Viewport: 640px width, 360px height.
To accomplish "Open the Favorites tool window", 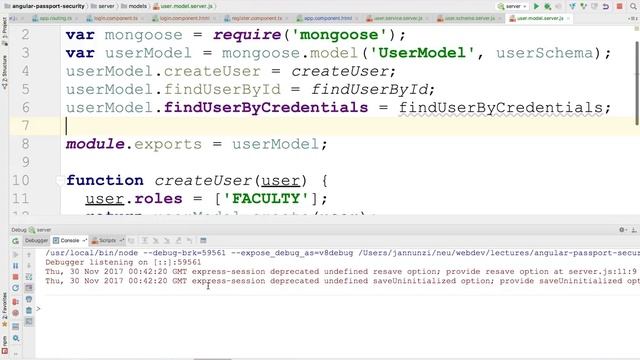I will 4,309.
